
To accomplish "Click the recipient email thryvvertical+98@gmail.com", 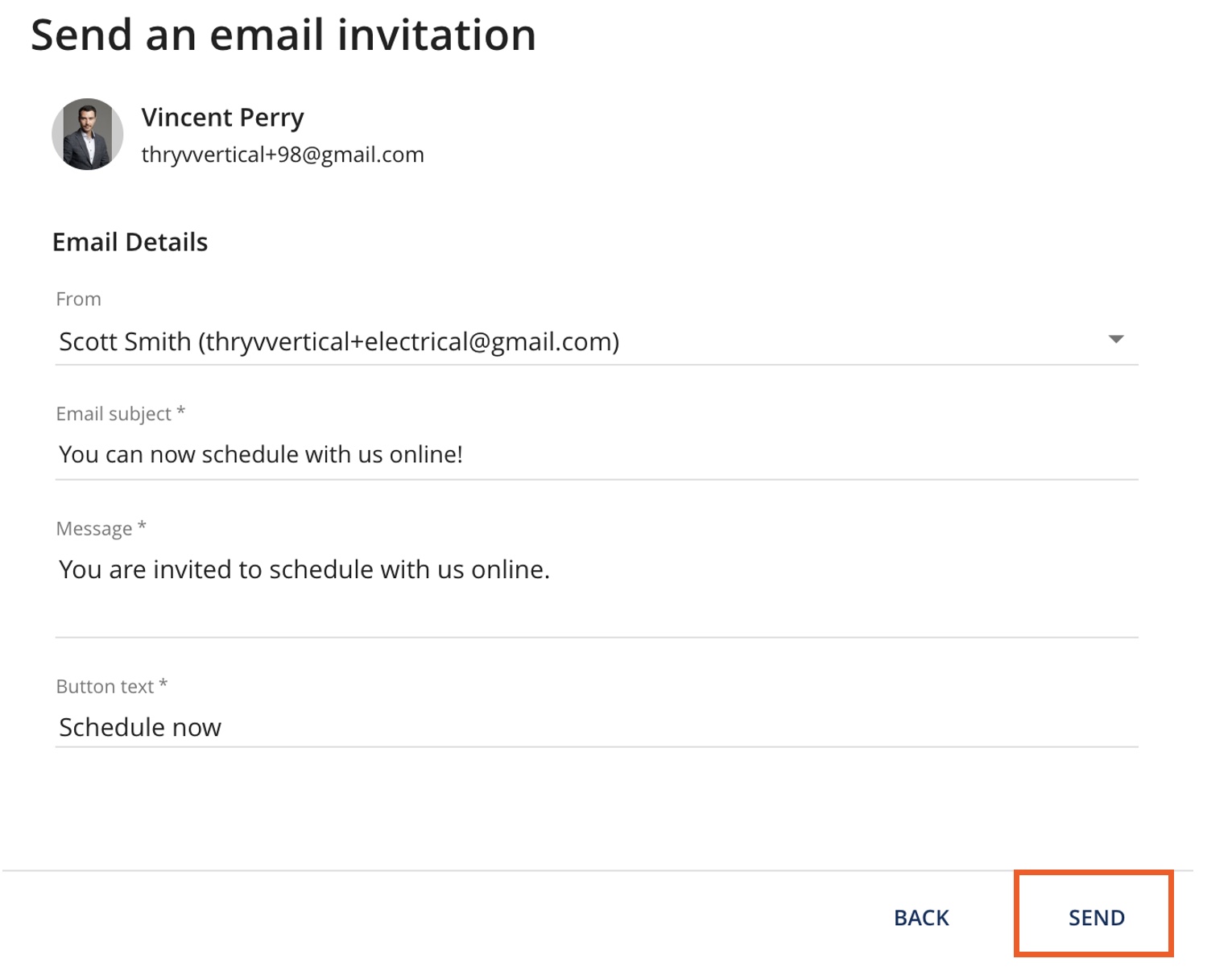I will pos(283,155).
